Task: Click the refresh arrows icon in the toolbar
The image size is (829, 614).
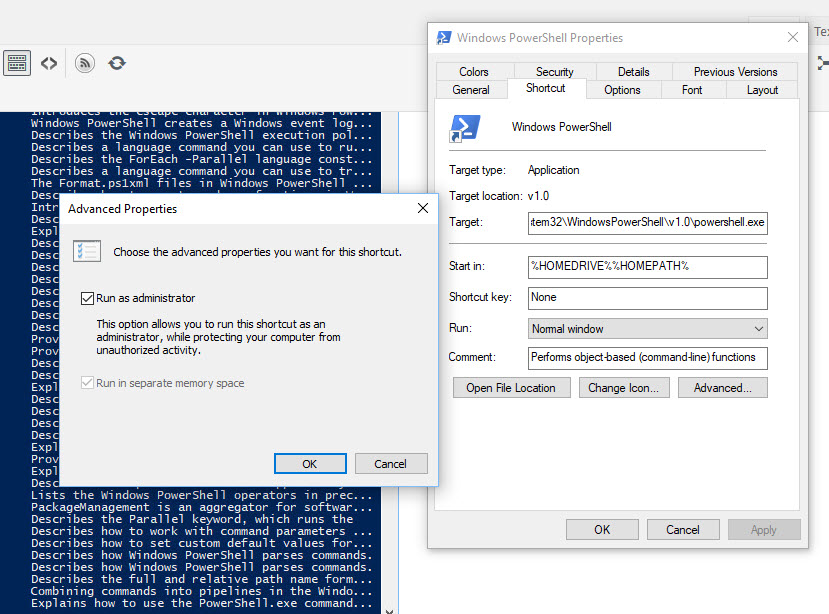Action: [x=117, y=63]
